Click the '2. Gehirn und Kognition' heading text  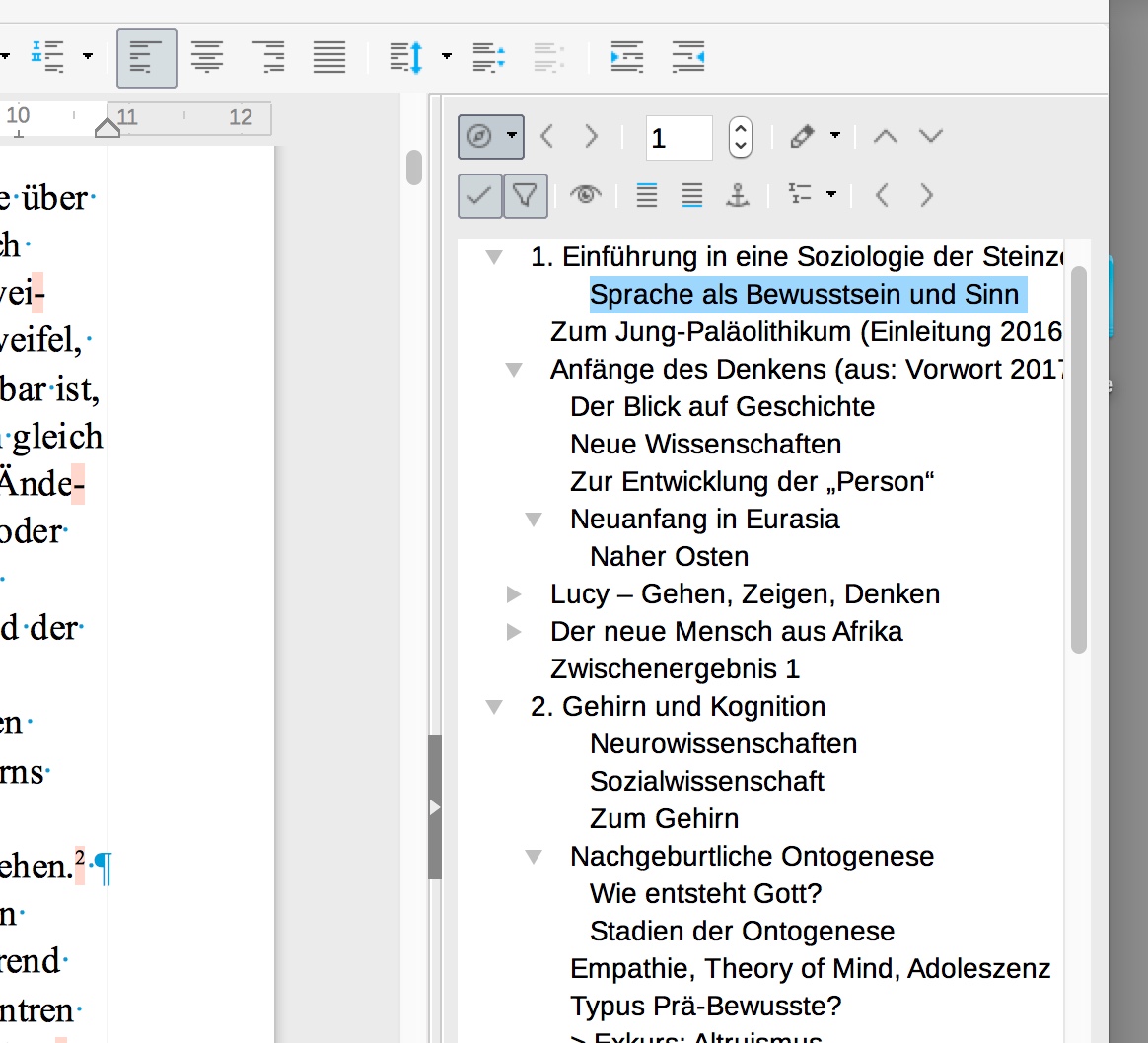click(x=678, y=706)
